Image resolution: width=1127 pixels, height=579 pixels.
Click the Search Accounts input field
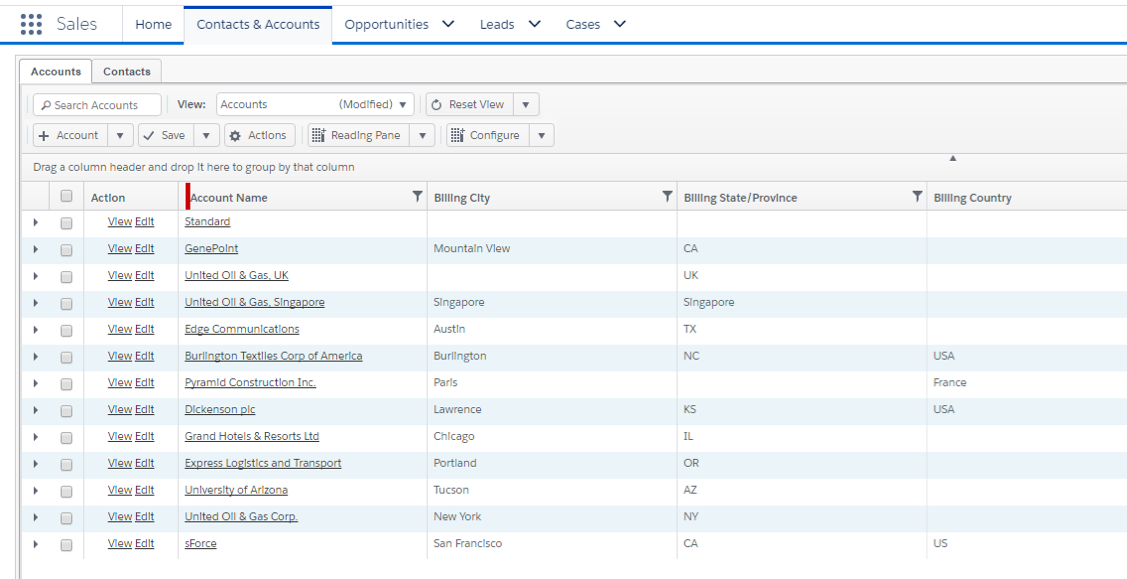click(97, 105)
